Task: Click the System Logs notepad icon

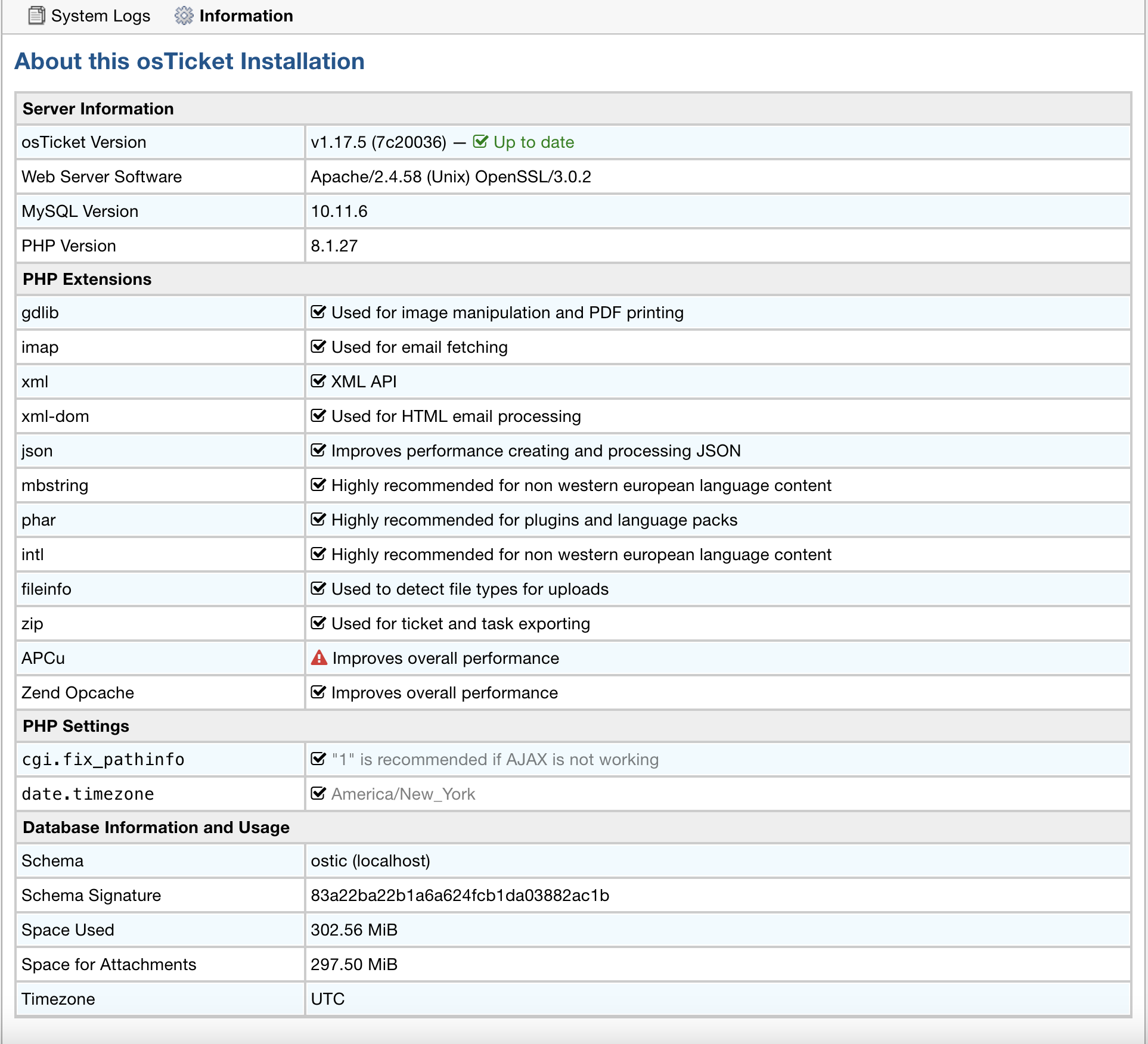Action: (x=36, y=15)
